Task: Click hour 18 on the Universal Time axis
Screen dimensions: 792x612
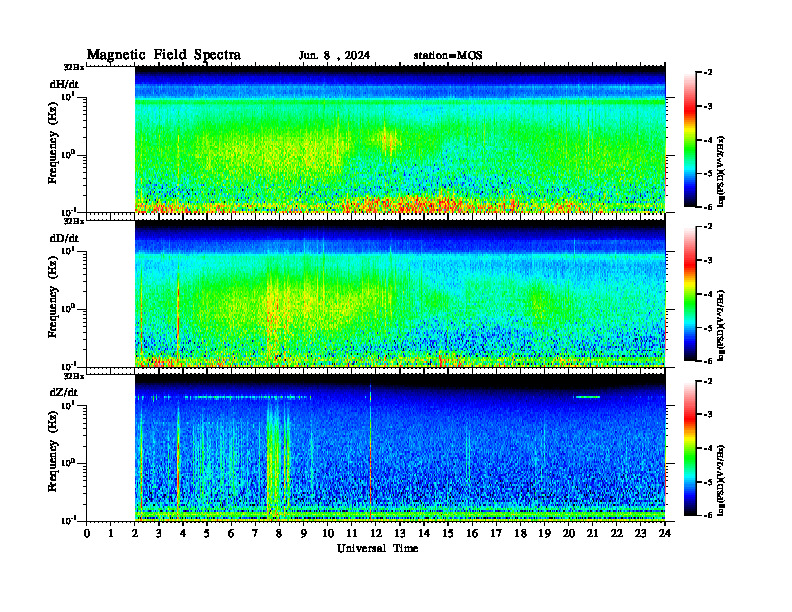Action: point(520,534)
